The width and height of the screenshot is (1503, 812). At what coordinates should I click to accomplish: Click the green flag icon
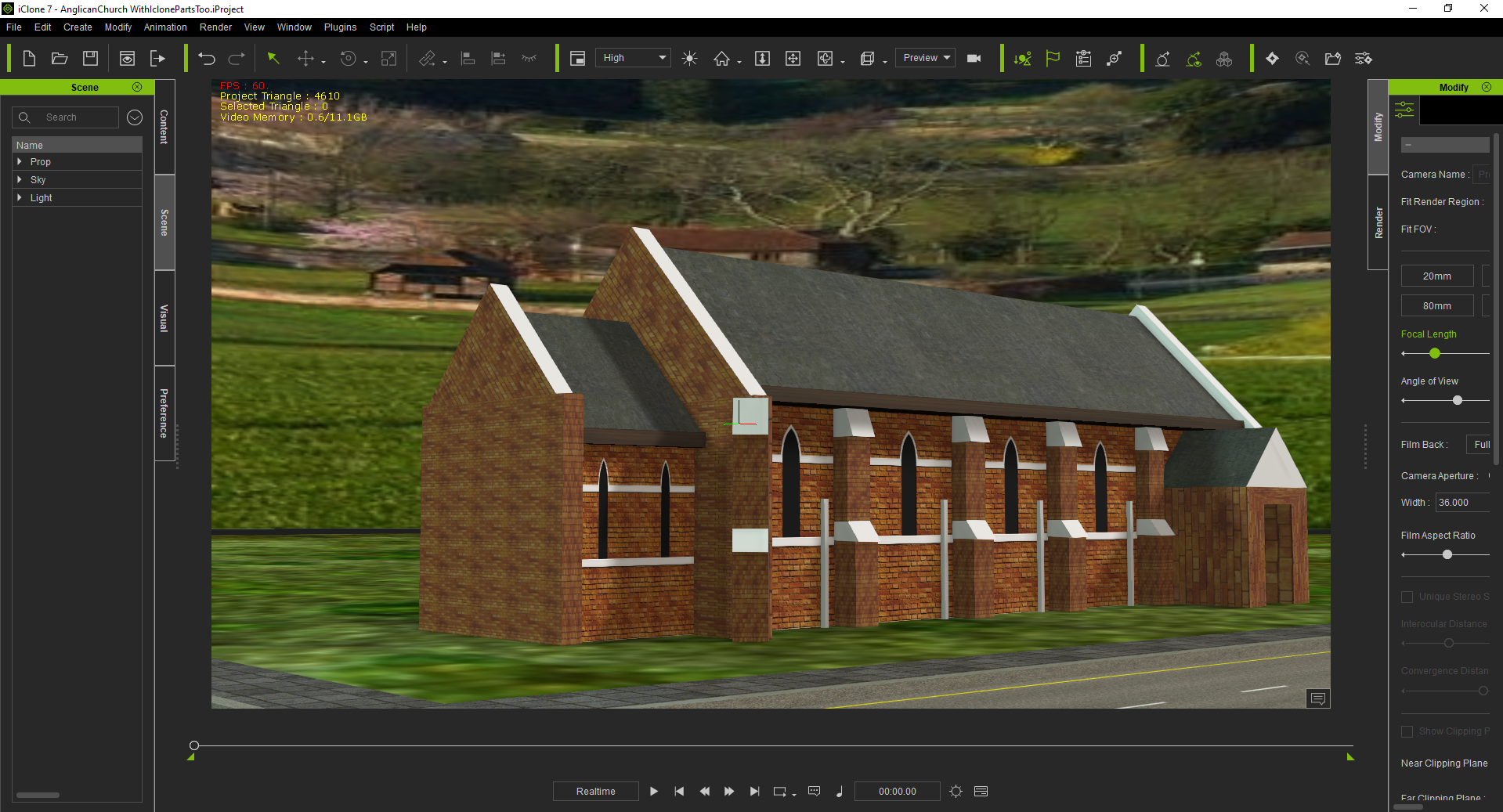tap(1053, 58)
